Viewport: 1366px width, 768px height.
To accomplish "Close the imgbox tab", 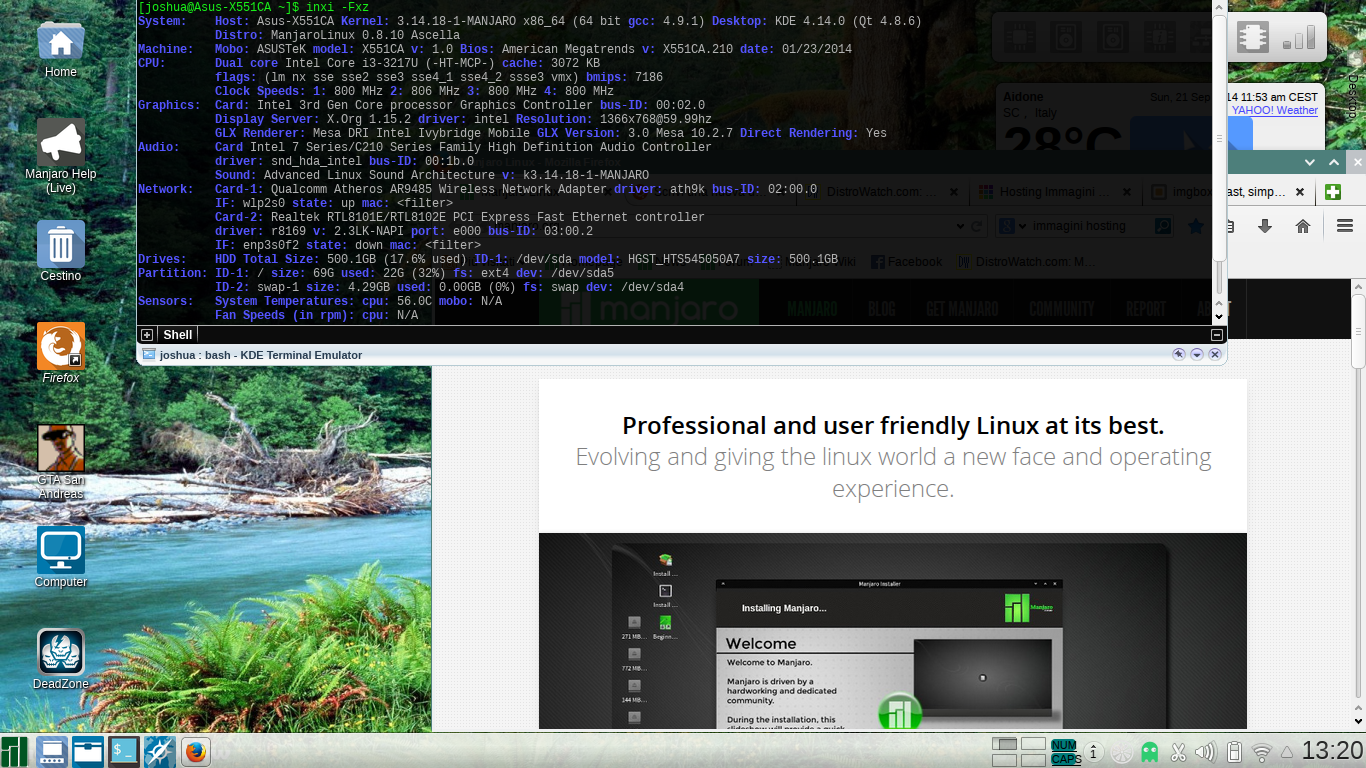I will [x=1300, y=192].
